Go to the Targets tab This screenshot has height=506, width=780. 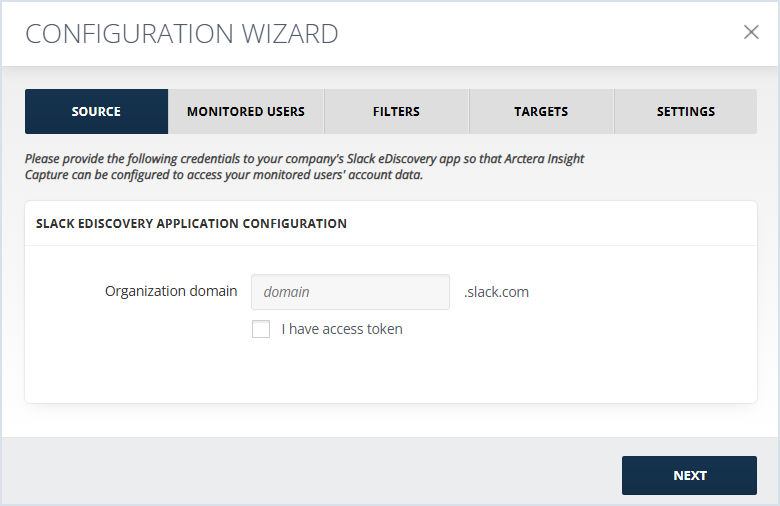click(541, 111)
